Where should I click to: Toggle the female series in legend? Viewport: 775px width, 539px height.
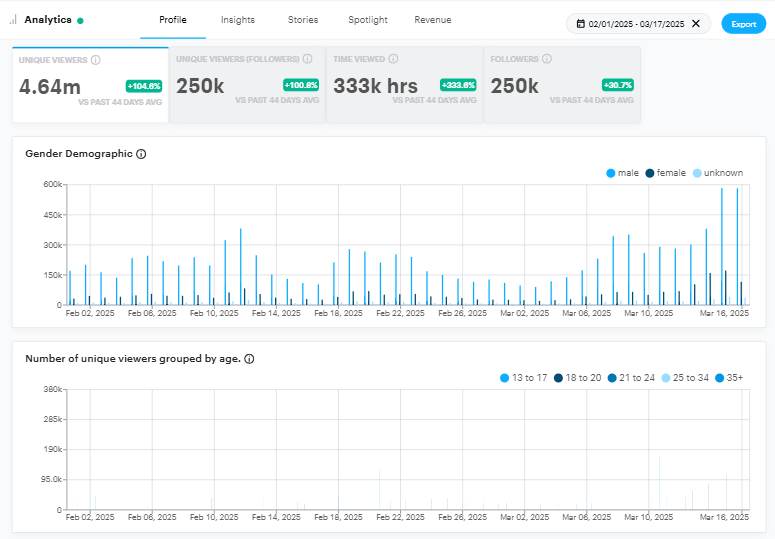pyautogui.click(x=665, y=173)
